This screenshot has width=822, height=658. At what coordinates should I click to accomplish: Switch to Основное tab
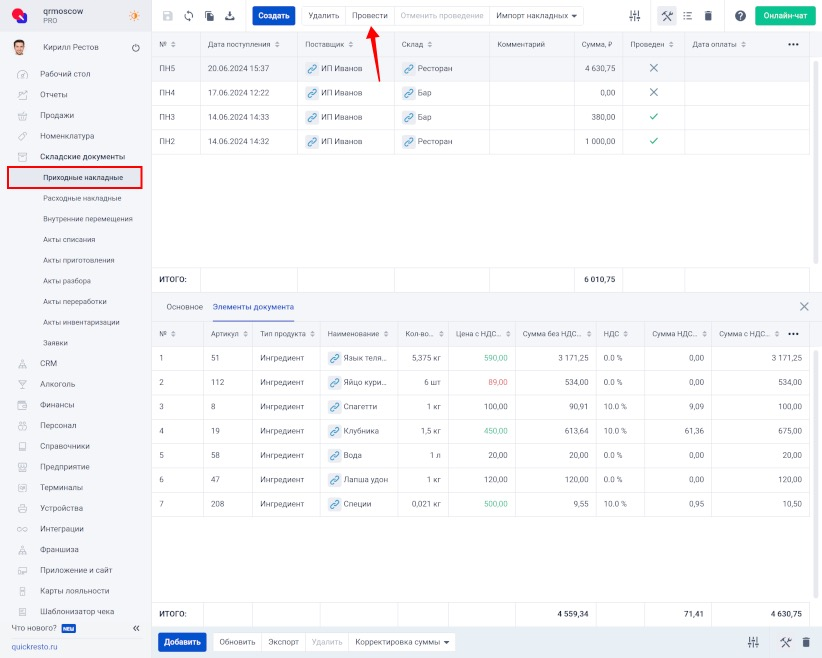tap(185, 307)
